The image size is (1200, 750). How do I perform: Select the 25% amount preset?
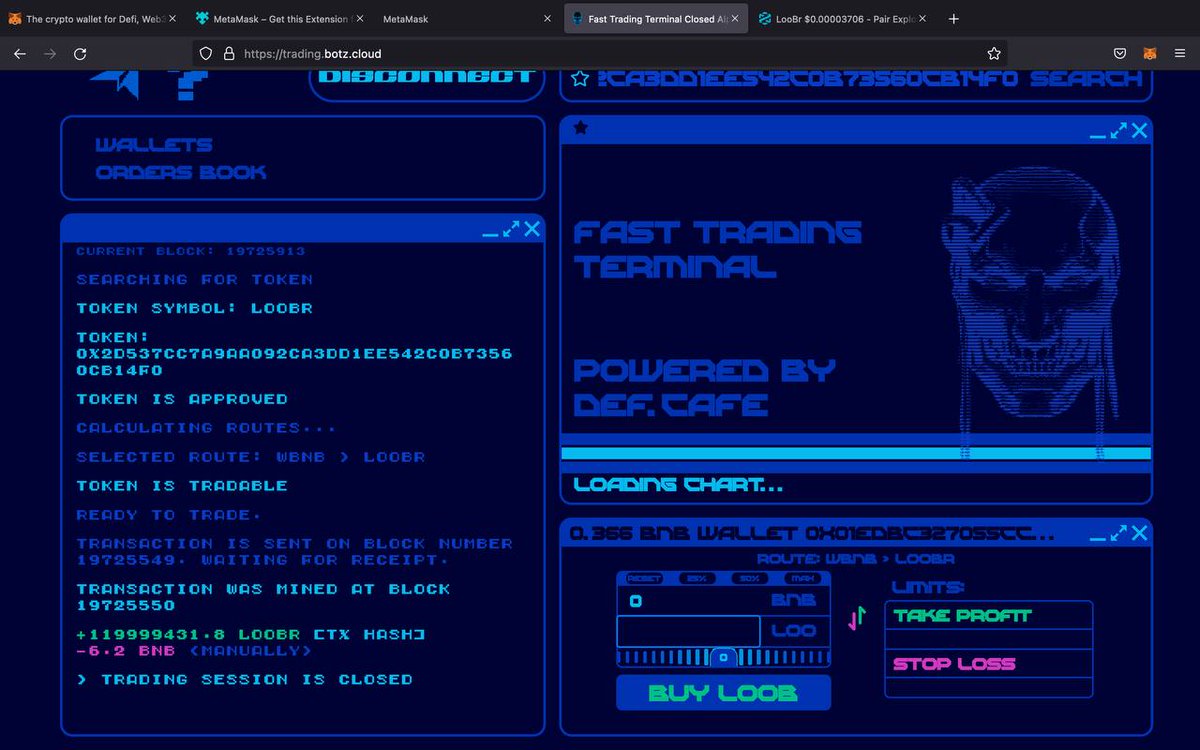click(697, 578)
